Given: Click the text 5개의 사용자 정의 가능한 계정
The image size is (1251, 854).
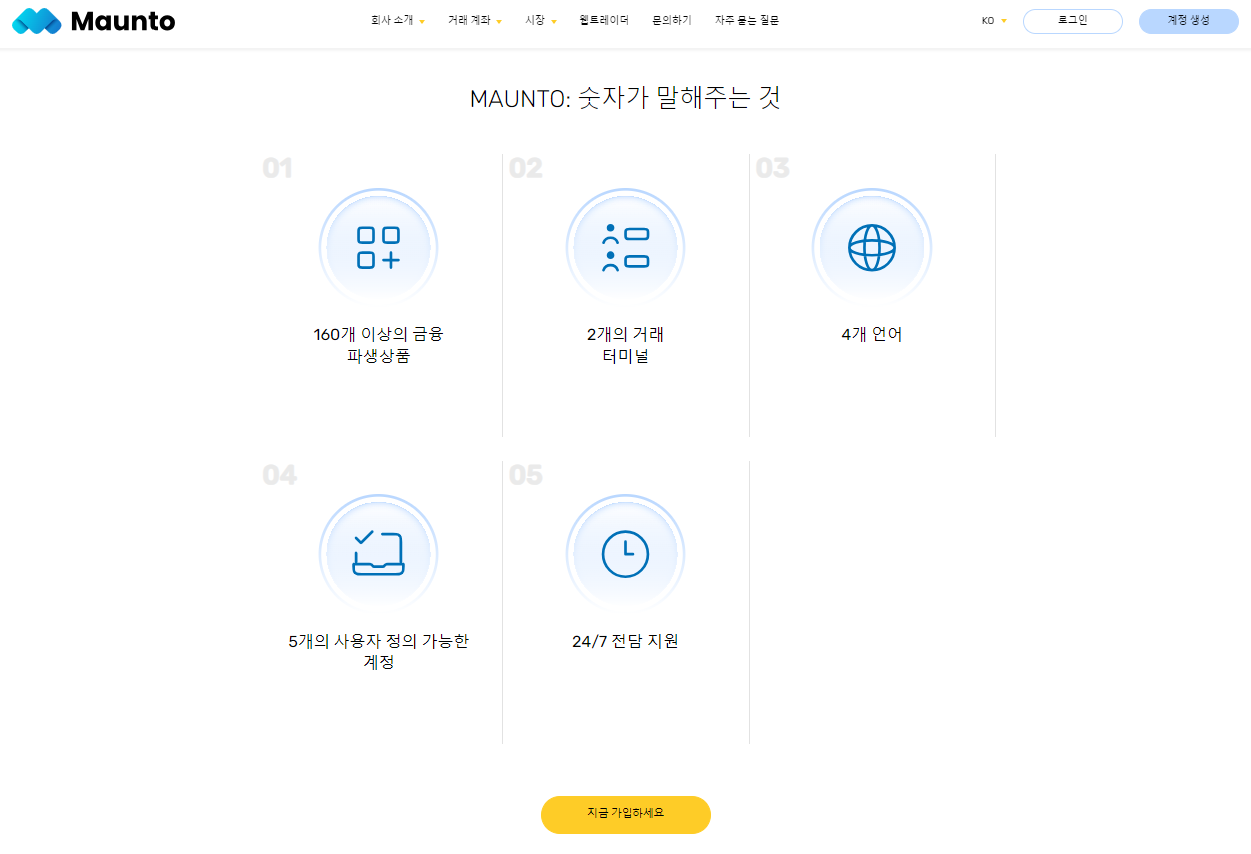Looking at the screenshot, I should (x=378, y=651).
